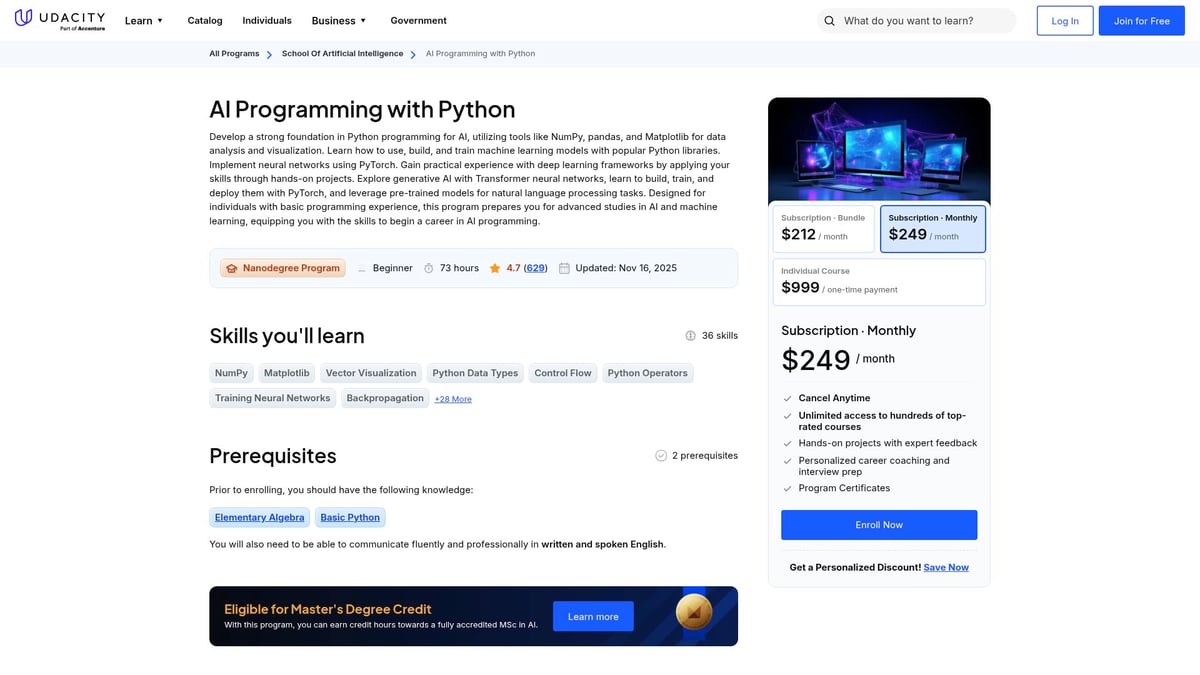Select the Individual Course $999 option
The height and width of the screenshot is (675, 1200).
point(878,282)
